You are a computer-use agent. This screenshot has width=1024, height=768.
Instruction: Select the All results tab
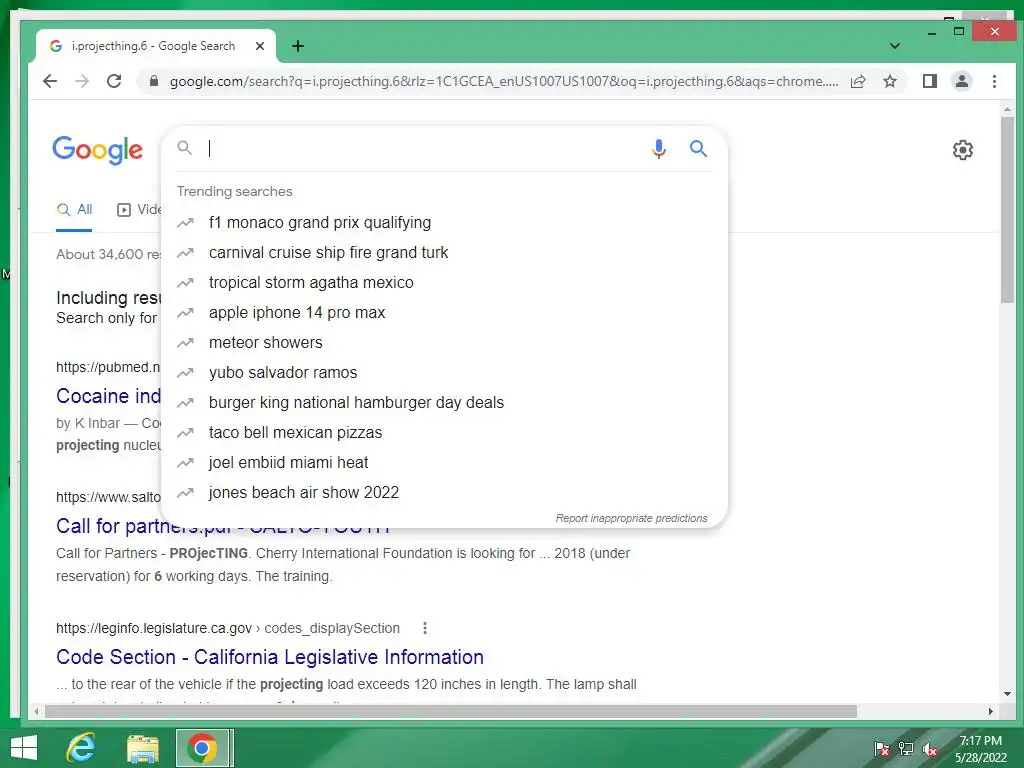click(x=74, y=210)
